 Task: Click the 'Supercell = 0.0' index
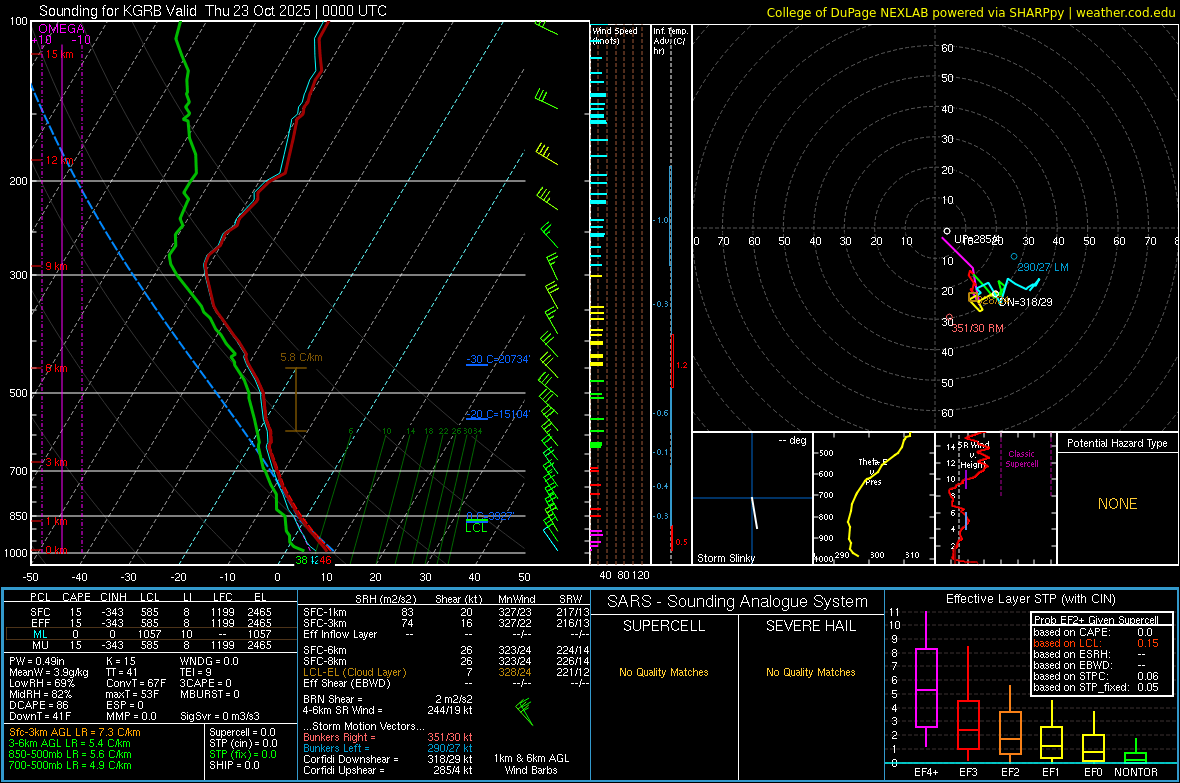tap(242, 732)
